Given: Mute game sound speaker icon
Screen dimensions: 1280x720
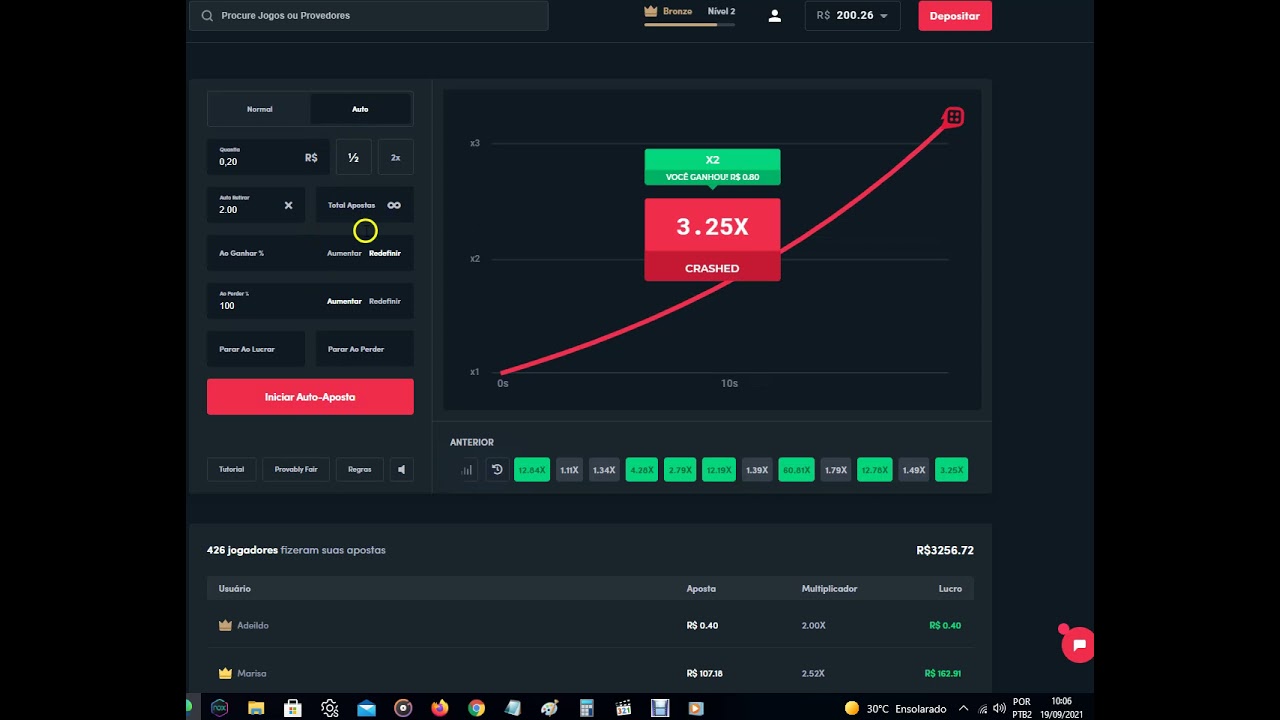Looking at the screenshot, I should pyautogui.click(x=401, y=469).
